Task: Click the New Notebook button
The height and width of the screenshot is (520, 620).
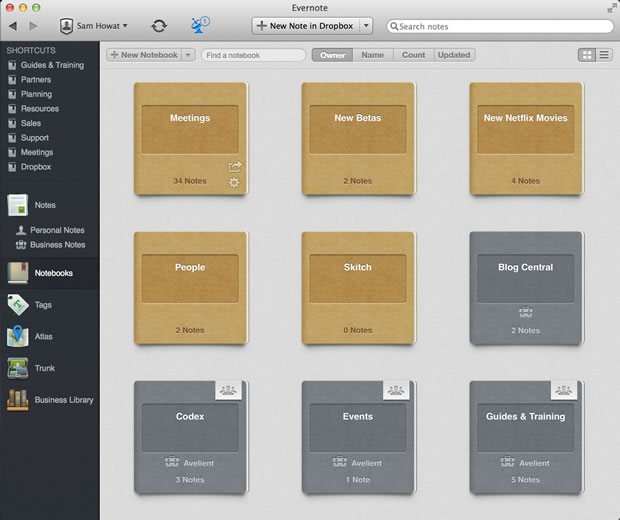Action: pos(144,55)
